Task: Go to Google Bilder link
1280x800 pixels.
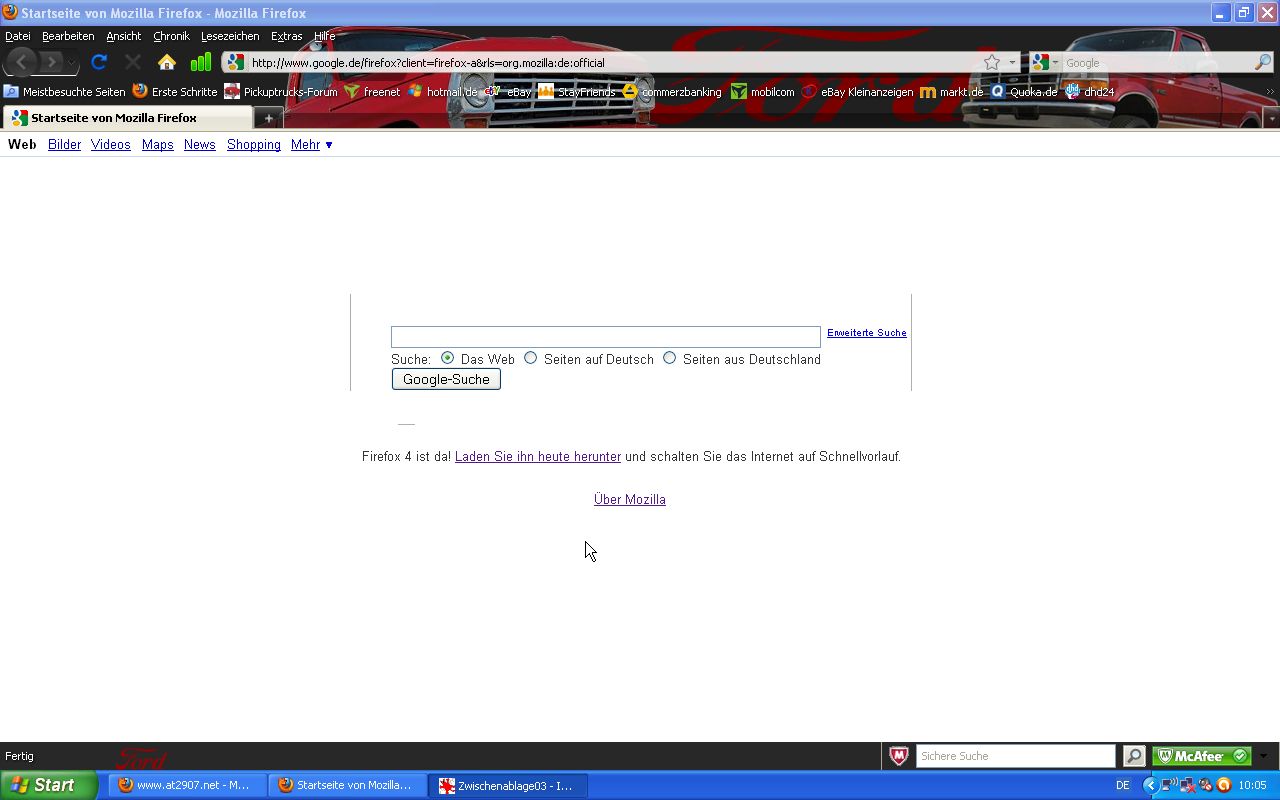Action: coord(64,144)
